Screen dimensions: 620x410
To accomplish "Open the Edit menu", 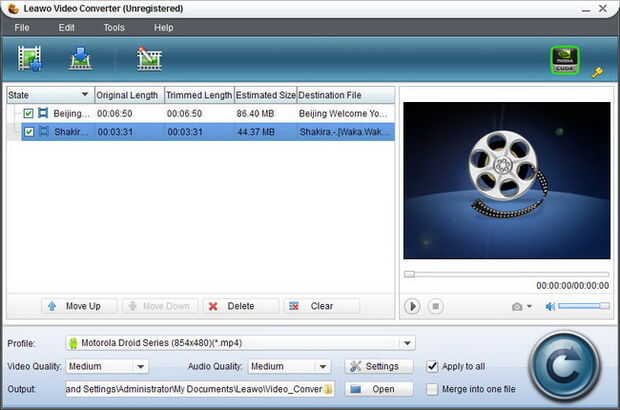I will [66, 28].
